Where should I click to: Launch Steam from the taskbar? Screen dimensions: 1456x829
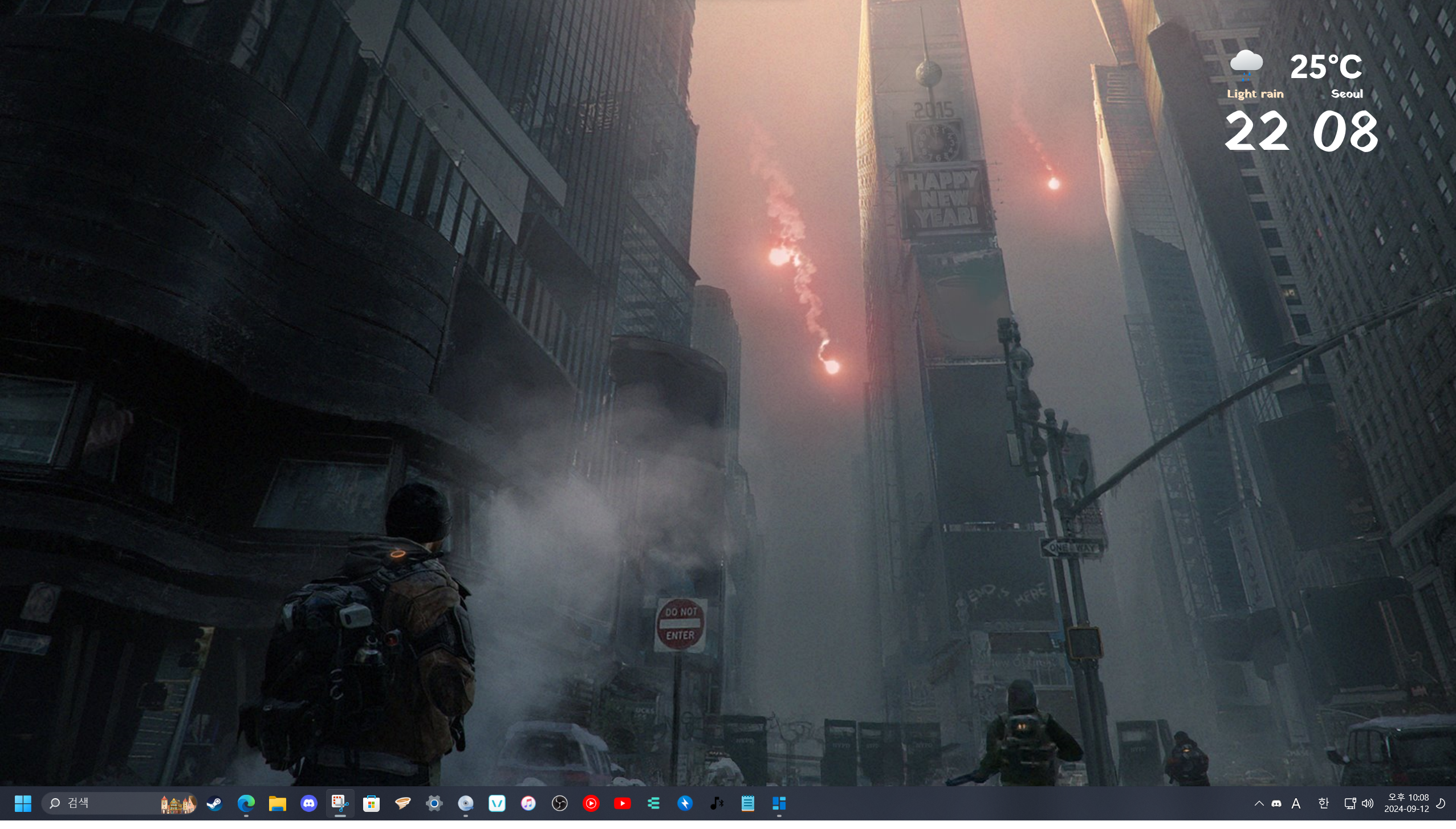click(214, 803)
